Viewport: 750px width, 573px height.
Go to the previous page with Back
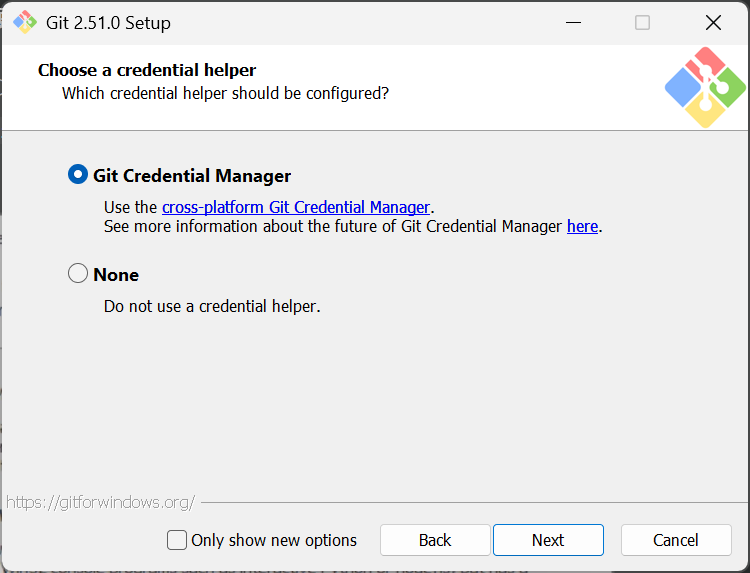pyautogui.click(x=435, y=540)
